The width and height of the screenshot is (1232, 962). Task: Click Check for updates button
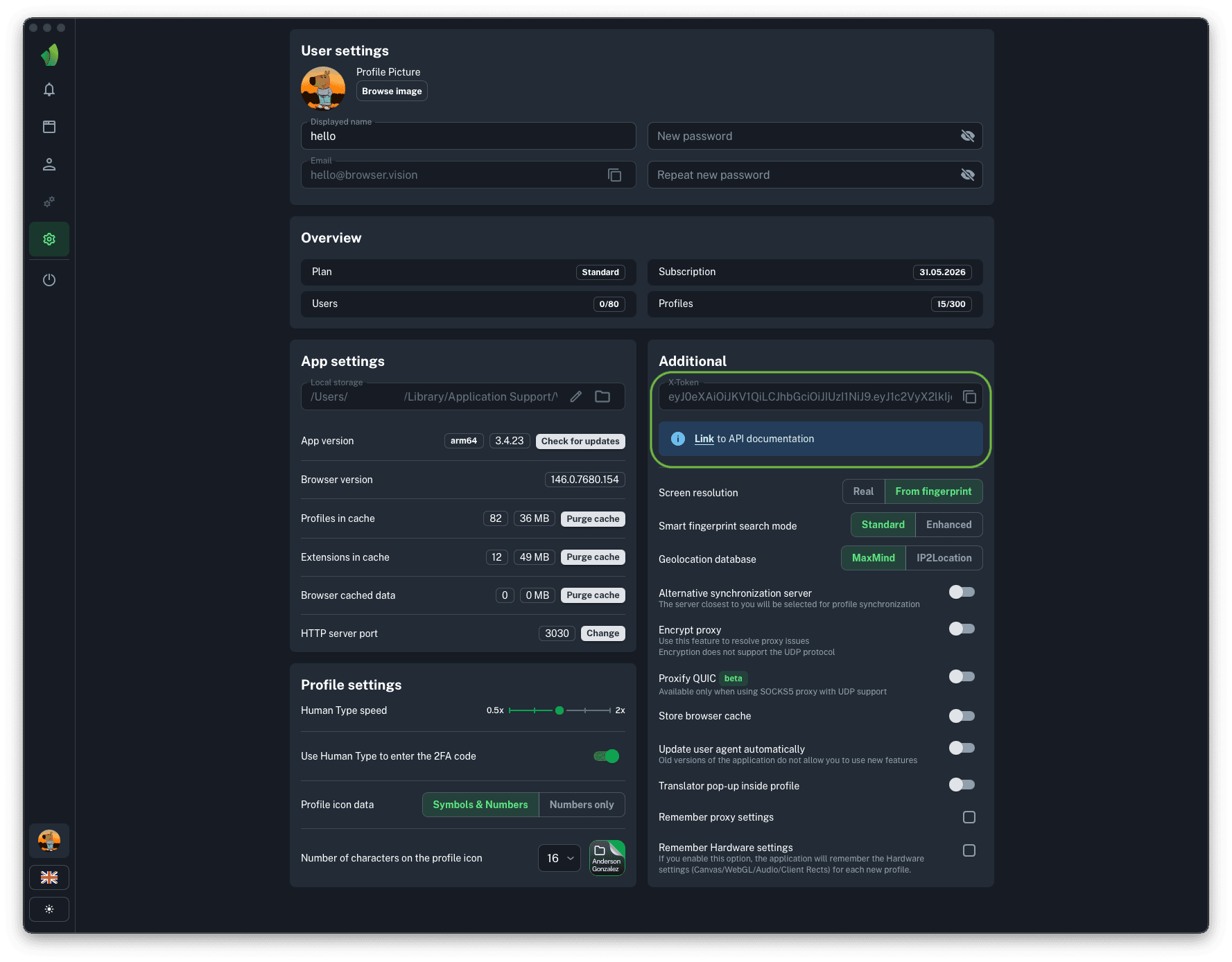580,441
